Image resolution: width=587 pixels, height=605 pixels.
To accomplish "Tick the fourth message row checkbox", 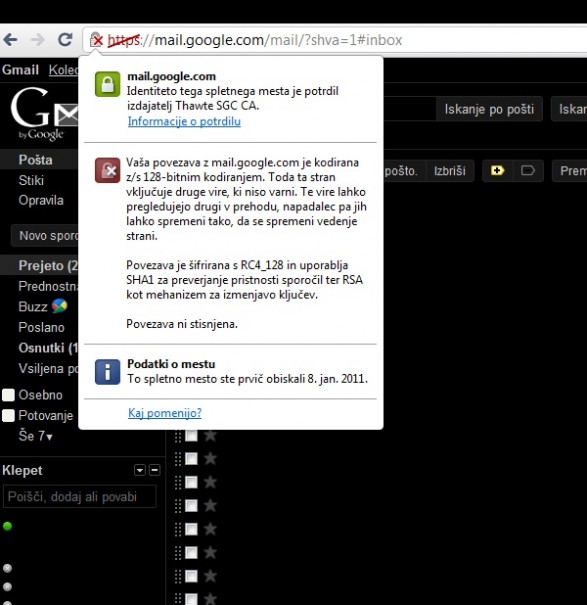I will (191, 505).
